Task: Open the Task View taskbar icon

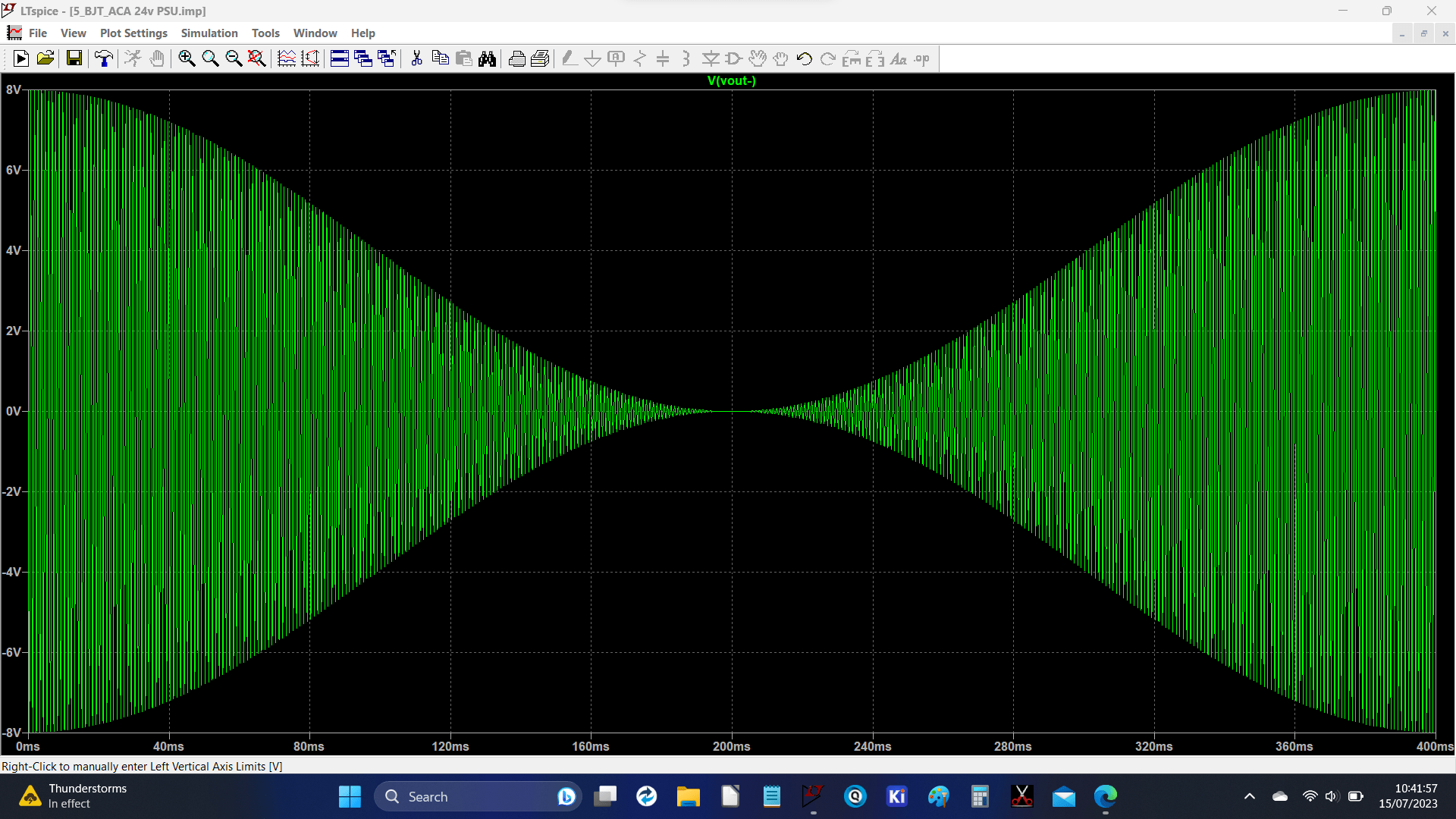Action: (x=605, y=796)
